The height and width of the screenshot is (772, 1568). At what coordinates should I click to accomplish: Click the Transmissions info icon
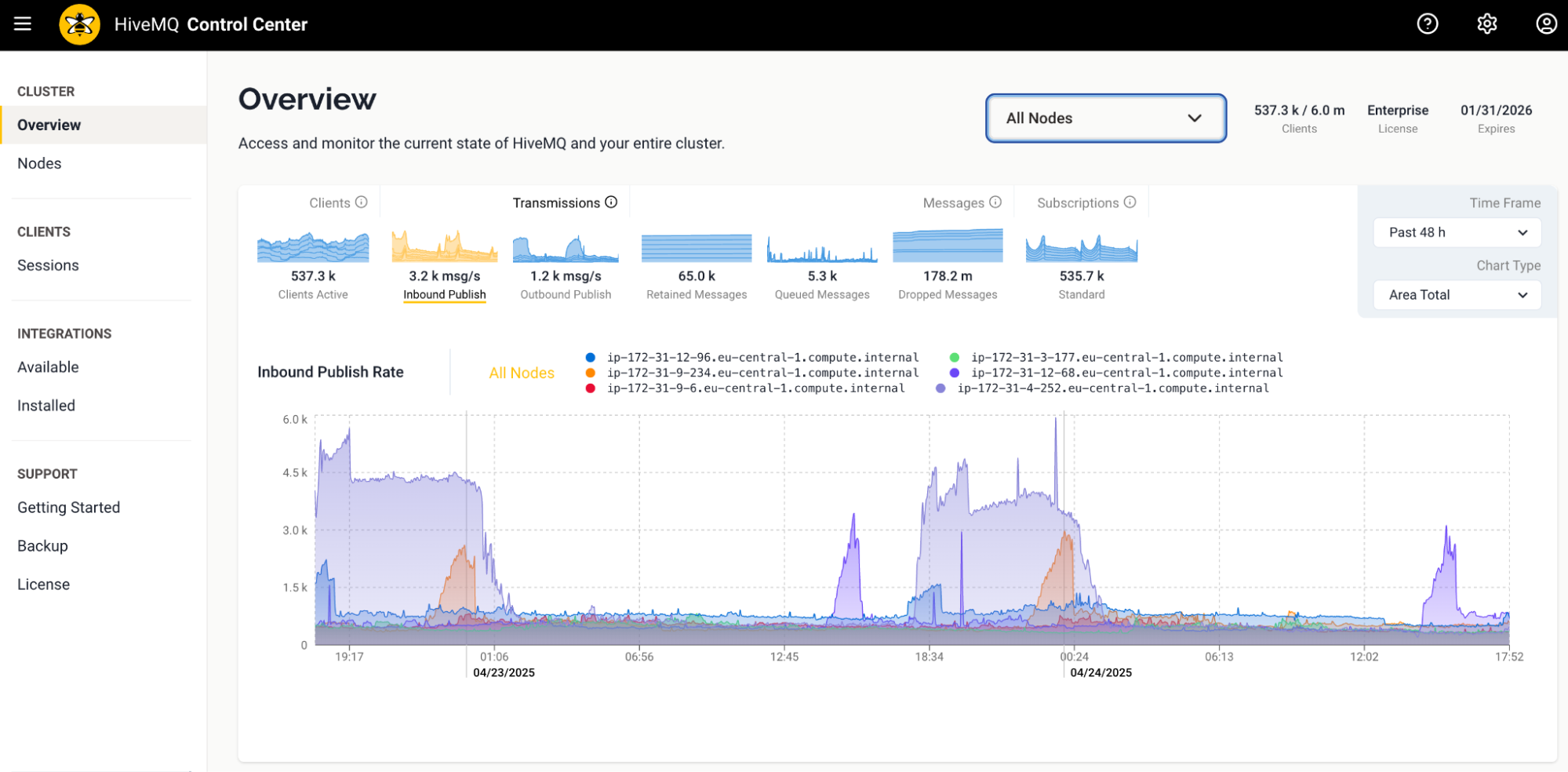coord(610,202)
